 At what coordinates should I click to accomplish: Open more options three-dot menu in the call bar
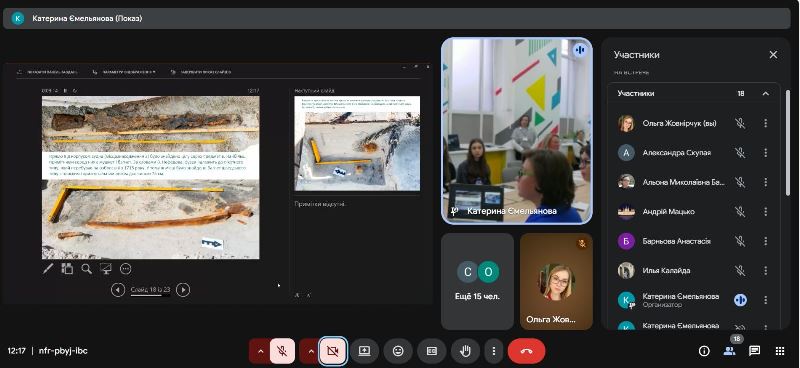[x=493, y=351]
